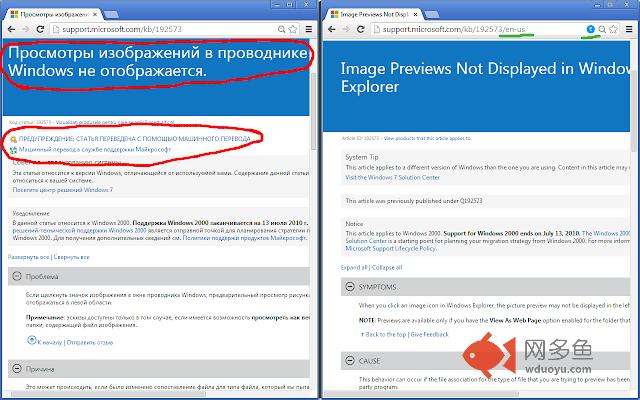Image resolution: width=640 pixels, height=400 pixels.
Task: Click 'Отправить отзыв' link
Action: click(90, 342)
